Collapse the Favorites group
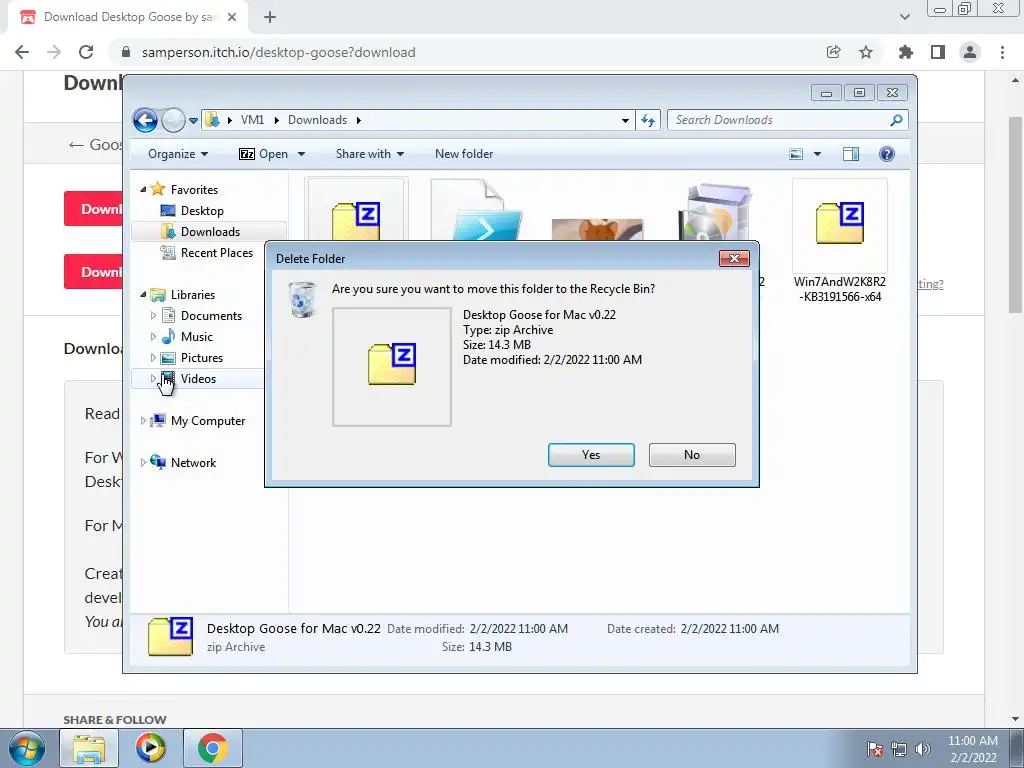This screenshot has width=1024, height=768. [x=144, y=189]
